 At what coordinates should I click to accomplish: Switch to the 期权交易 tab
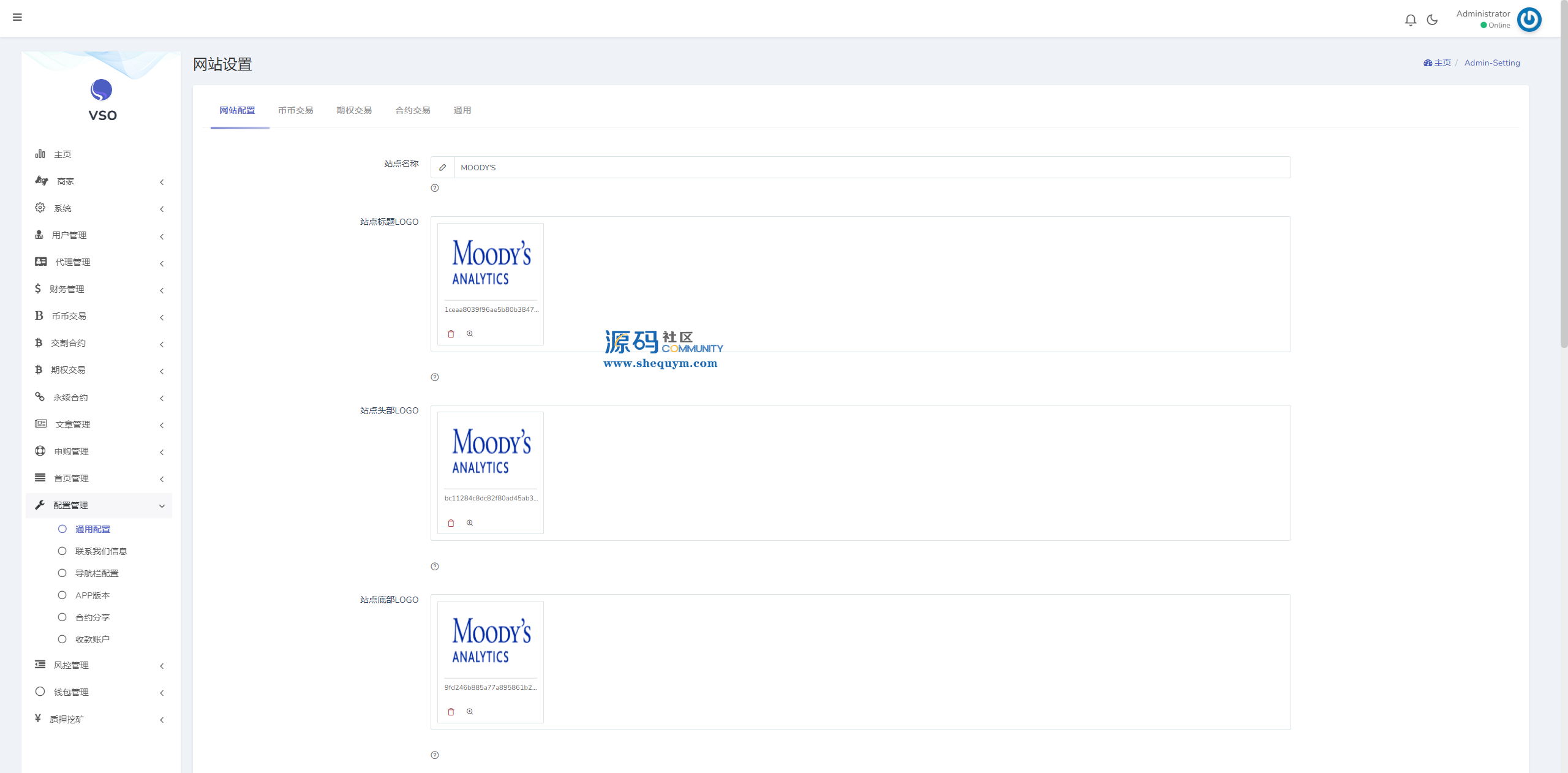[354, 110]
